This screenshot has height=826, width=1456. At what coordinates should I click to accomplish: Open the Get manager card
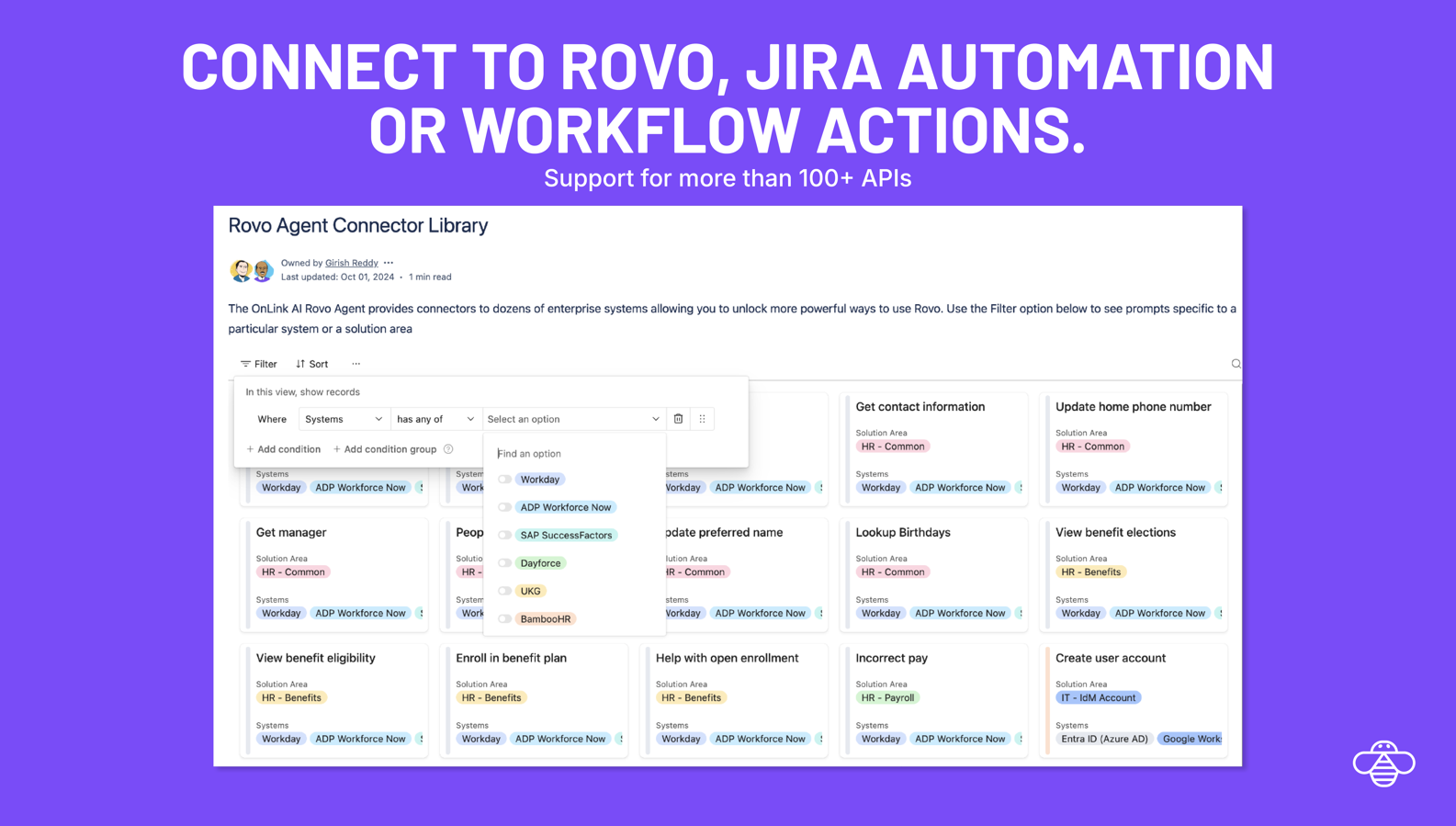334,575
